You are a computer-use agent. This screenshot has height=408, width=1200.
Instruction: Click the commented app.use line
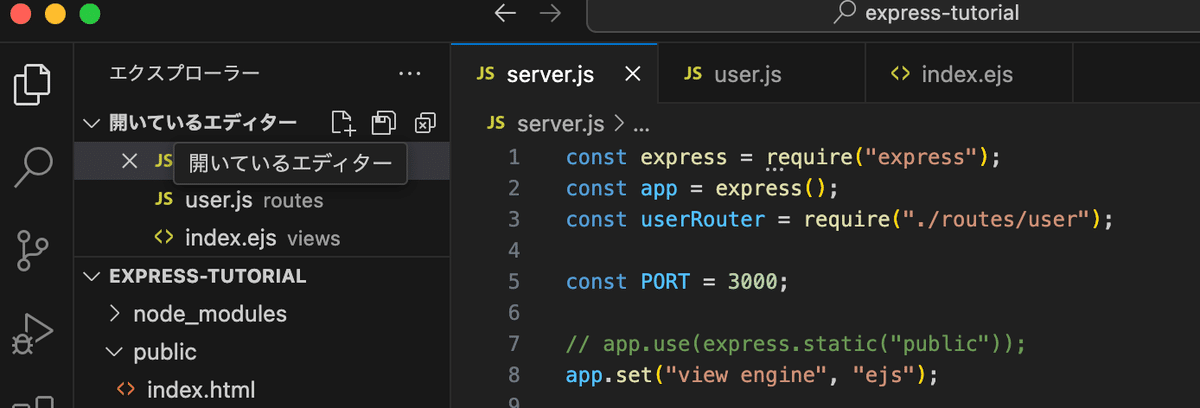[x=796, y=343]
